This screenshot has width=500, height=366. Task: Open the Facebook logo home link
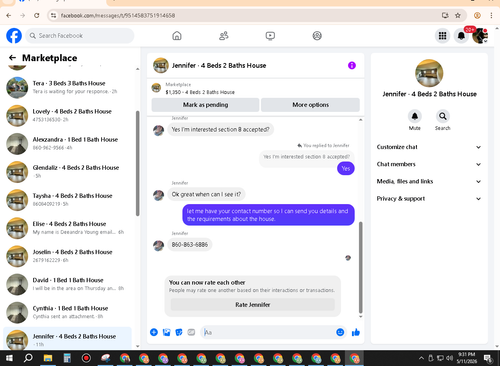pyautogui.click(x=14, y=36)
